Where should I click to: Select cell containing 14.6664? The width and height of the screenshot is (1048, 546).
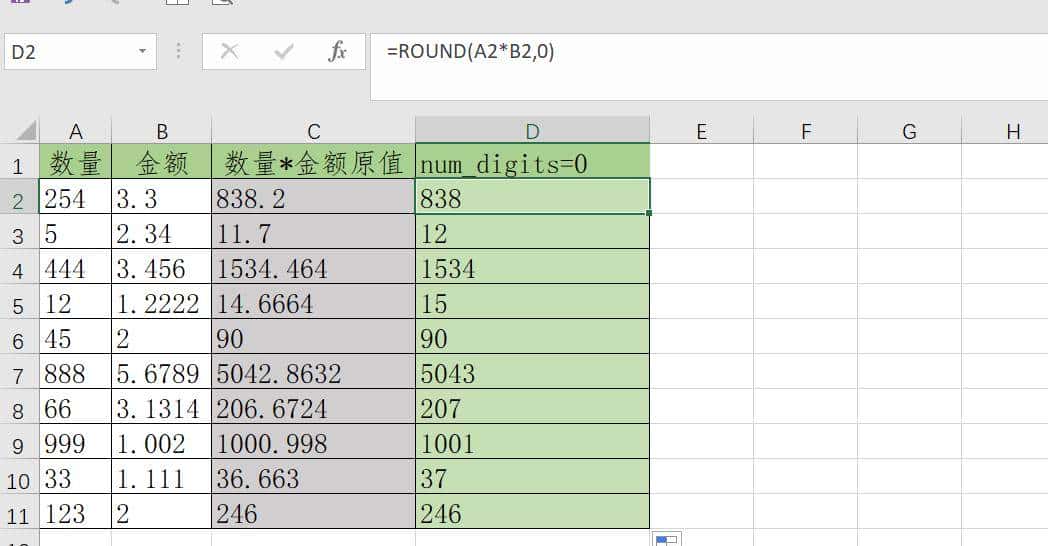313,301
